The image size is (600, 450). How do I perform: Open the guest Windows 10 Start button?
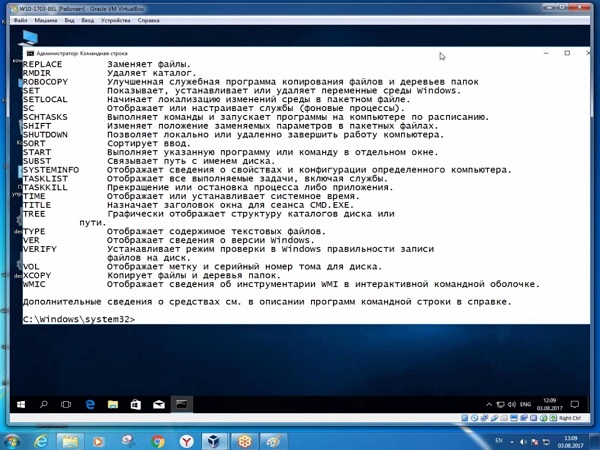pyautogui.click(x=21, y=405)
